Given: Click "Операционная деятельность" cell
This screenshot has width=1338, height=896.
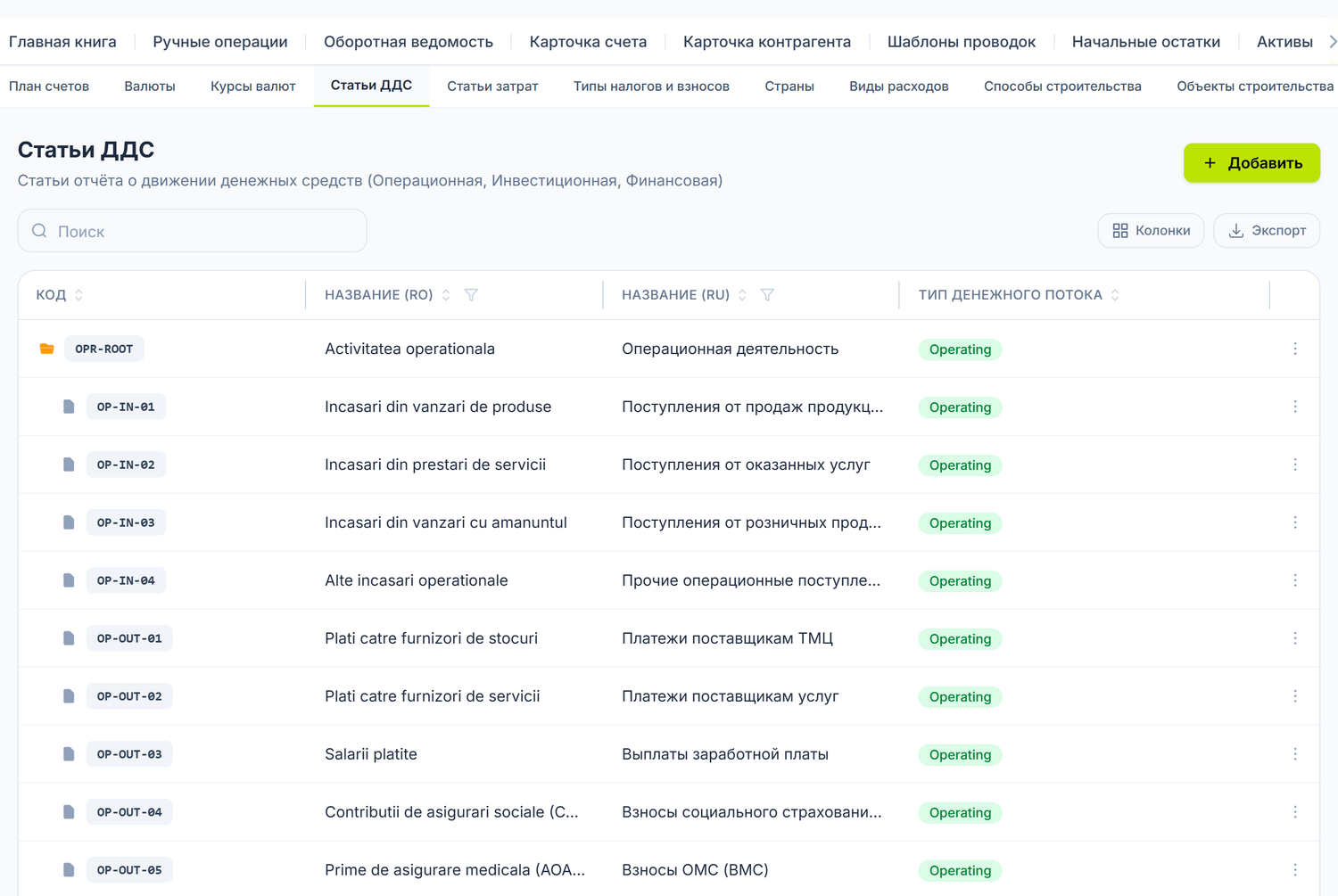Looking at the screenshot, I should pos(730,349).
